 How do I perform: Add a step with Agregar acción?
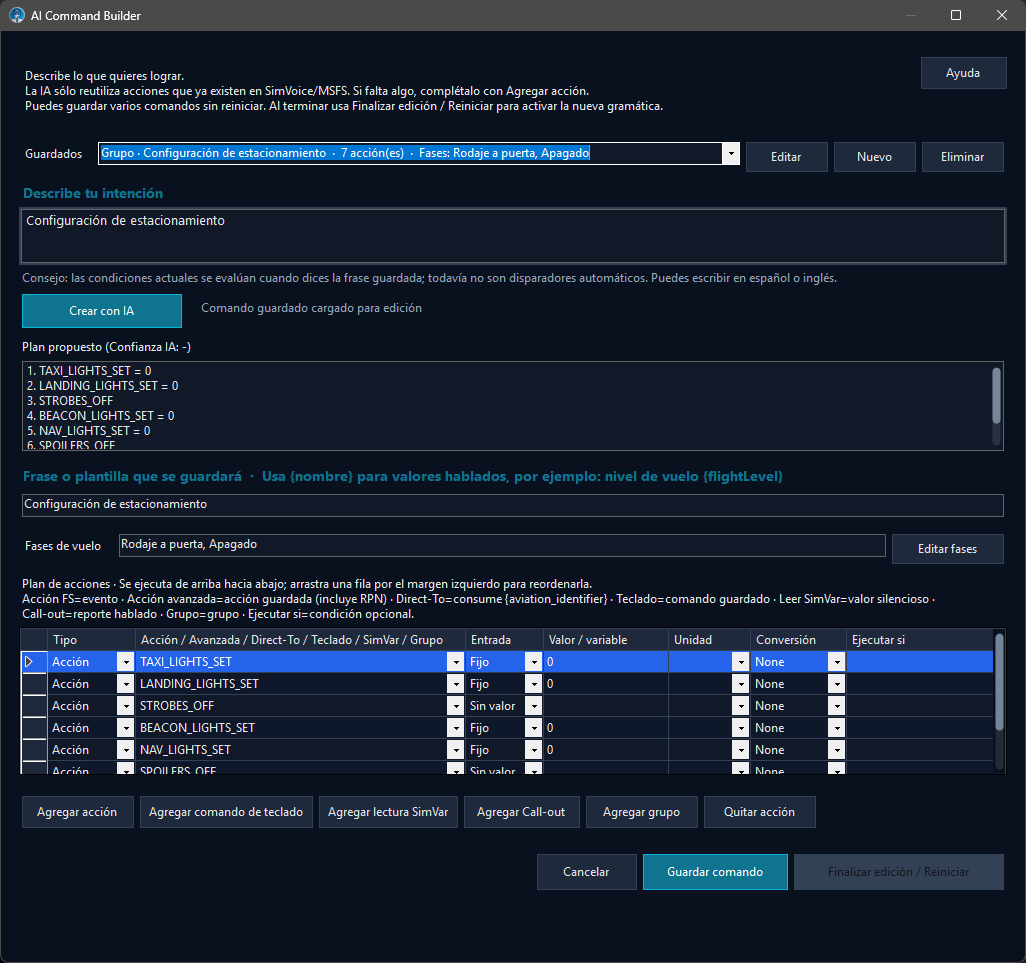[x=77, y=812]
